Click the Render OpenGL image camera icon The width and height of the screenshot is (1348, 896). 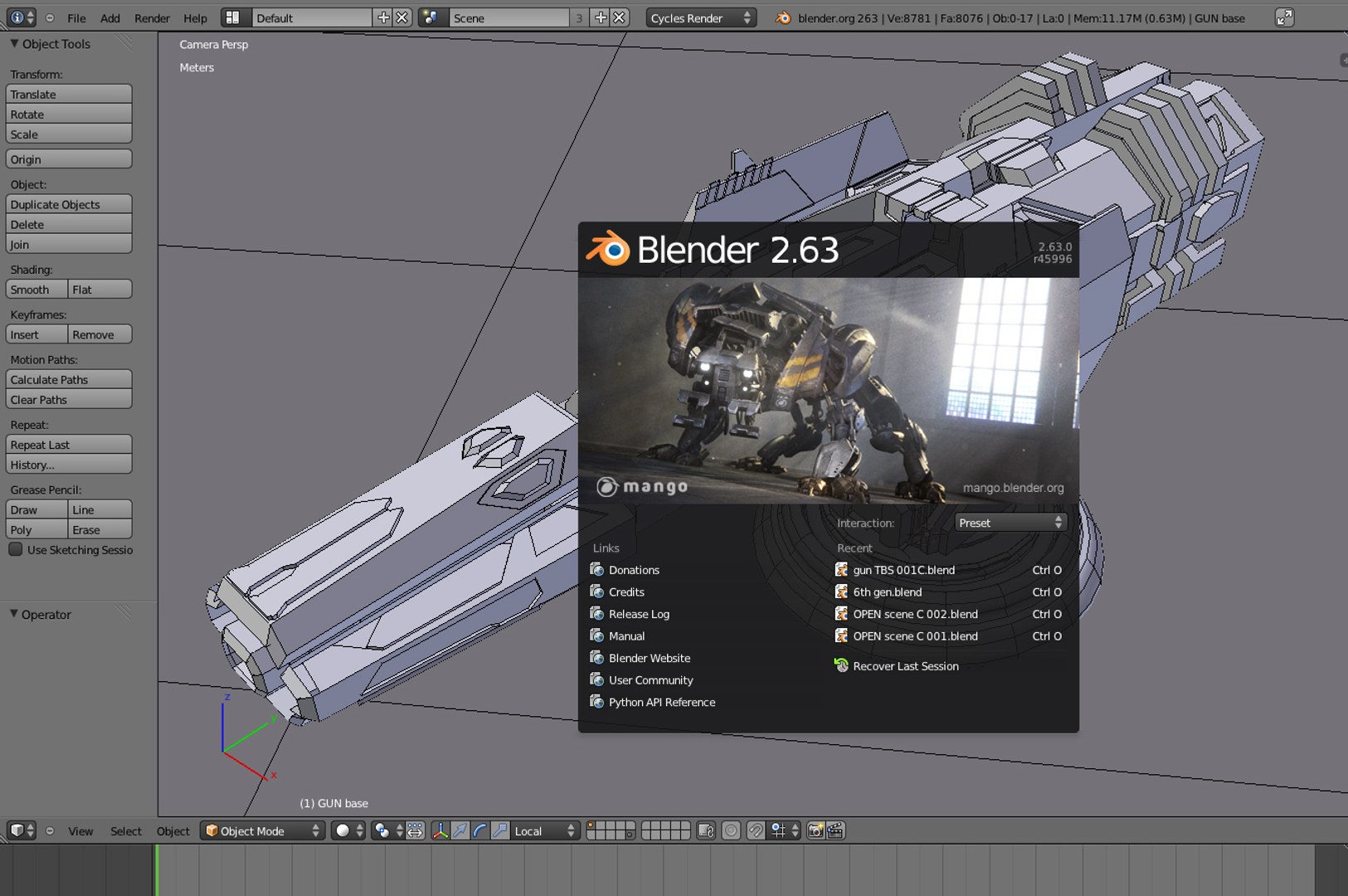(815, 830)
